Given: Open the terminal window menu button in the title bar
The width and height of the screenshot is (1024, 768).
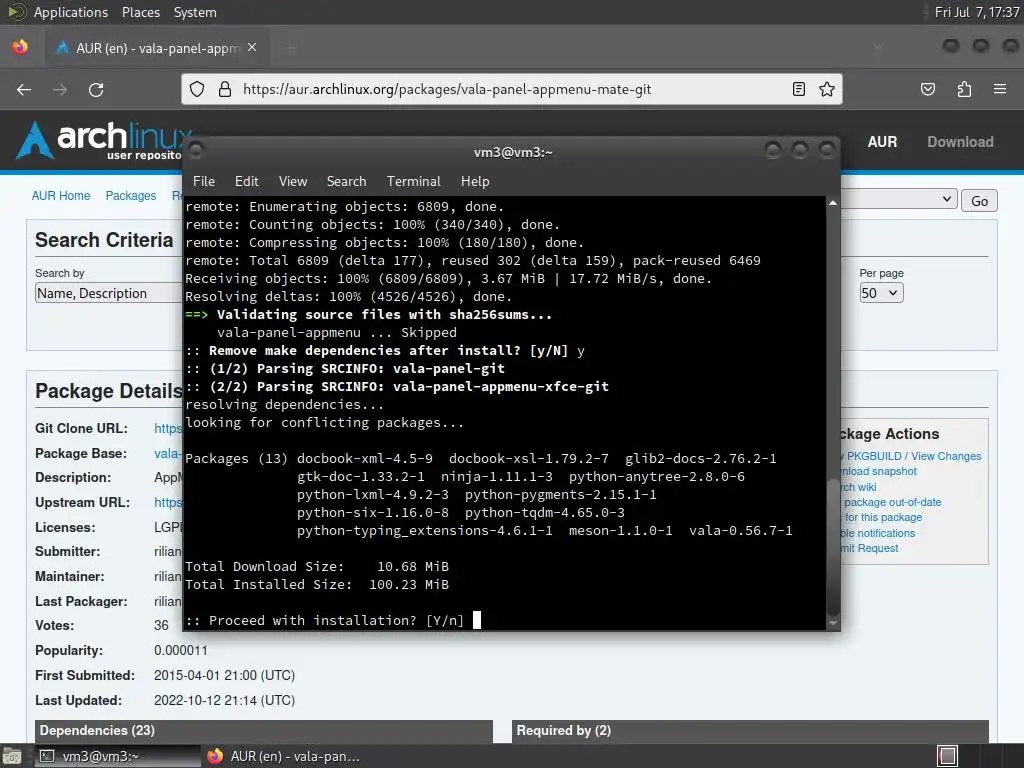Looking at the screenshot, I should click(196, 152).
